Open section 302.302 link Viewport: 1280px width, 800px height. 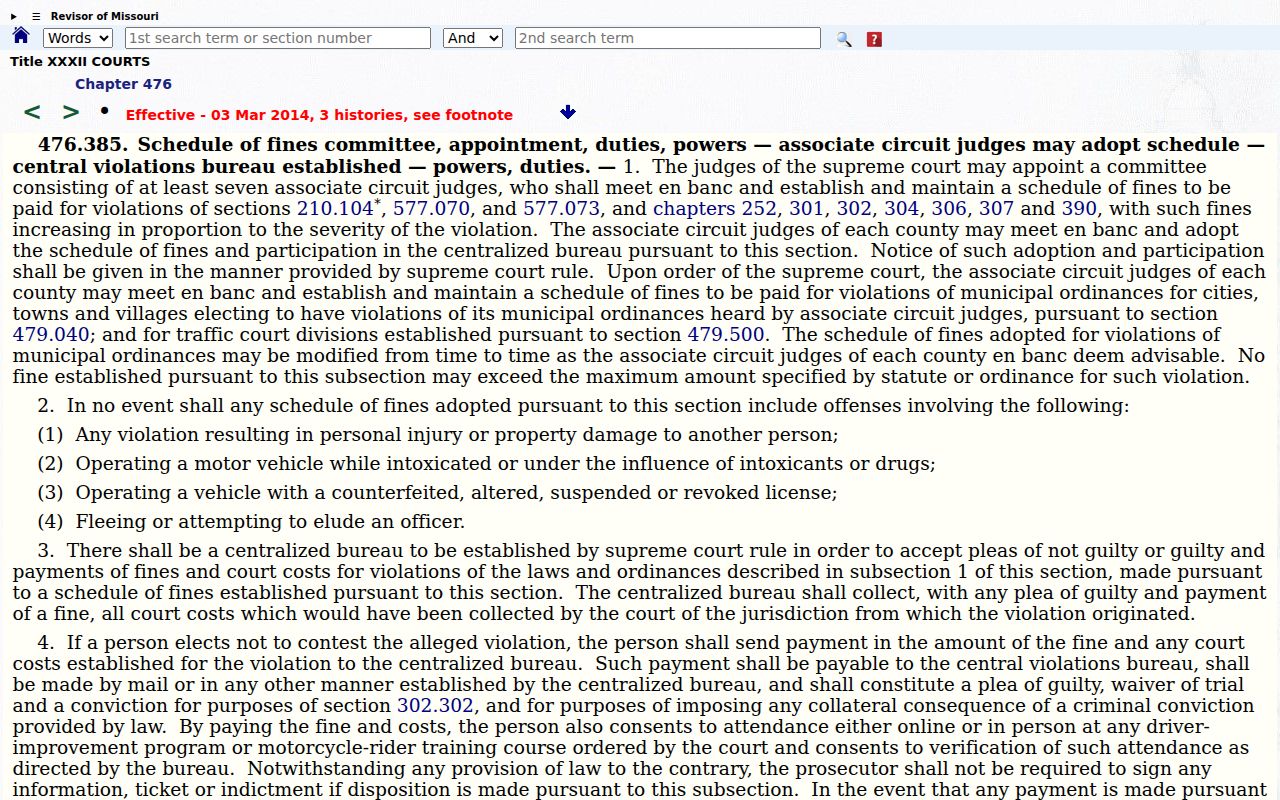click(435, 706)
